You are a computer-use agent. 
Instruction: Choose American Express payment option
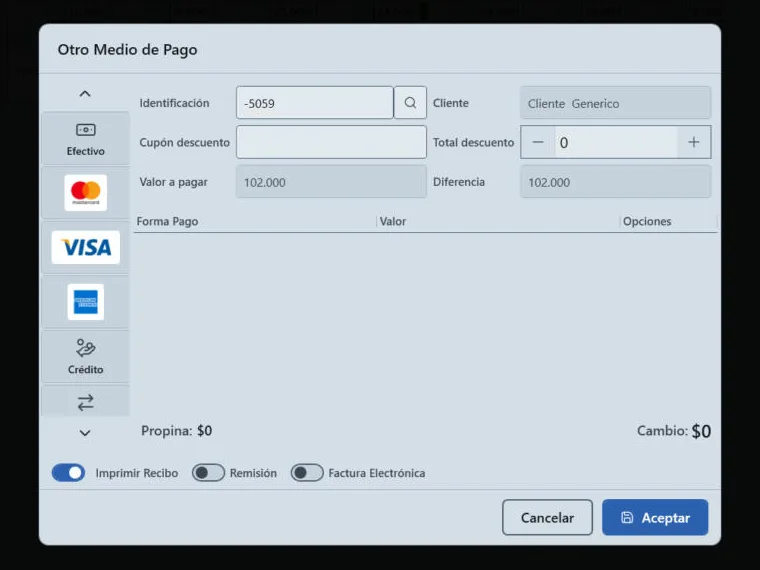pos(85,302)
